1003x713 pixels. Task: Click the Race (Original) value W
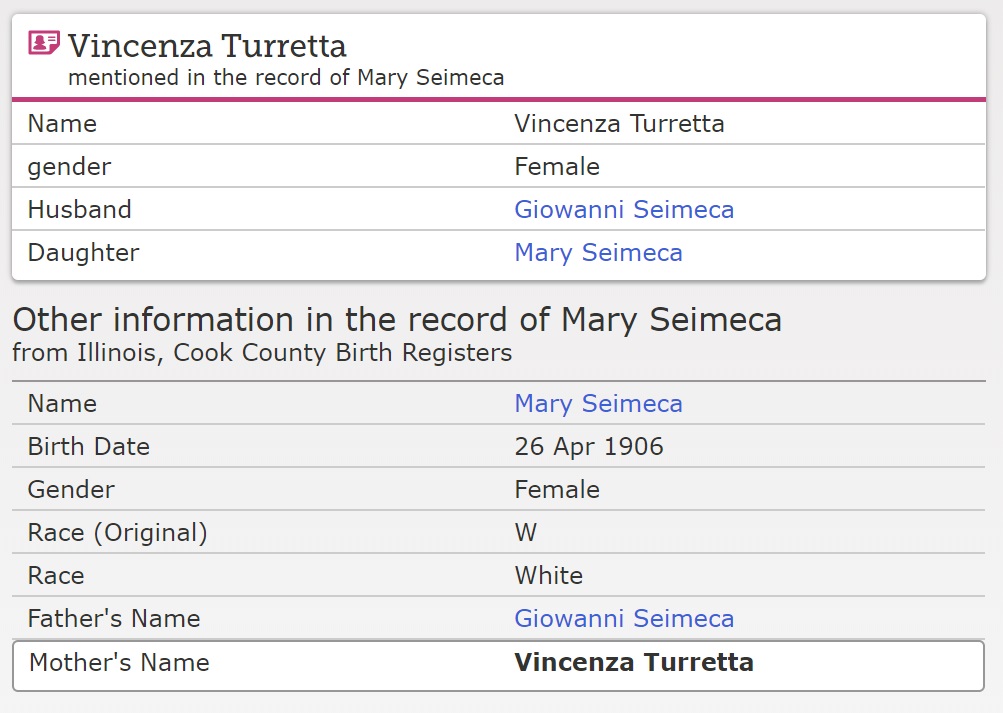(526, 533)
